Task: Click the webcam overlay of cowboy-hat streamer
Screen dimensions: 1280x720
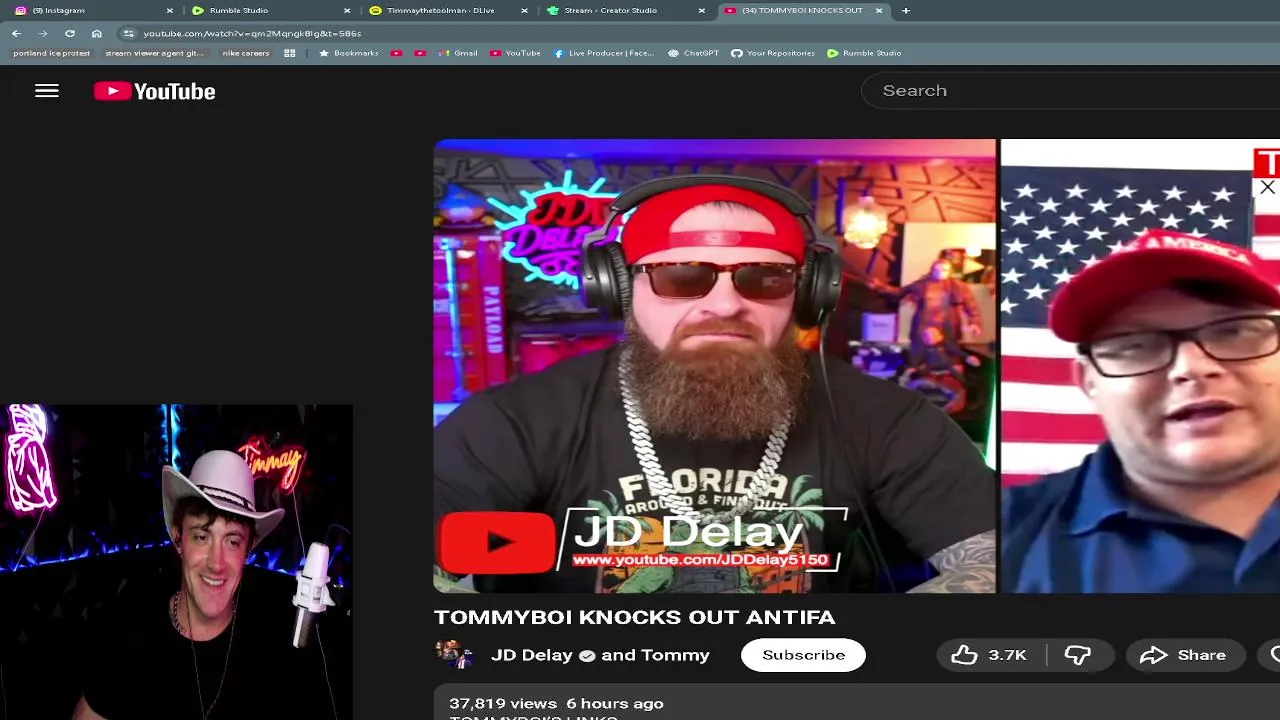Action: 176,562
